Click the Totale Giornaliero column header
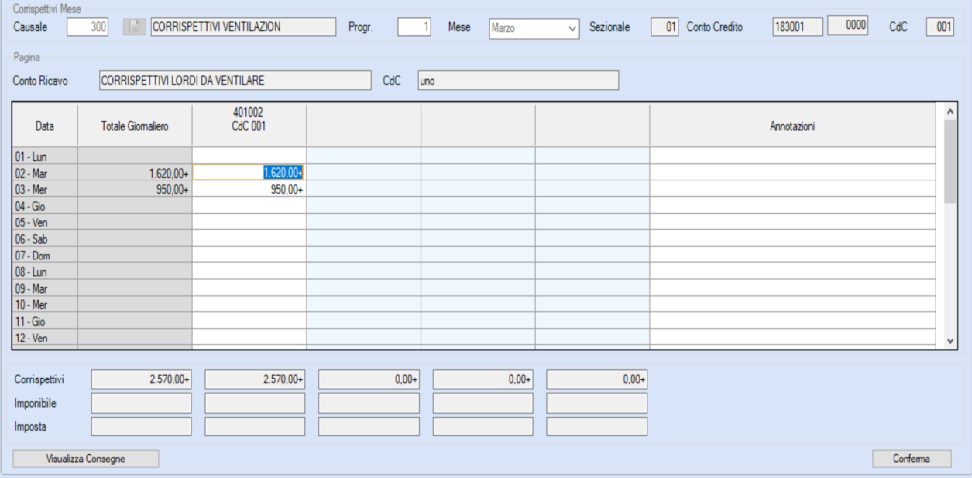Viewport: 972px width, 478px height. click(x=135, y=126)
